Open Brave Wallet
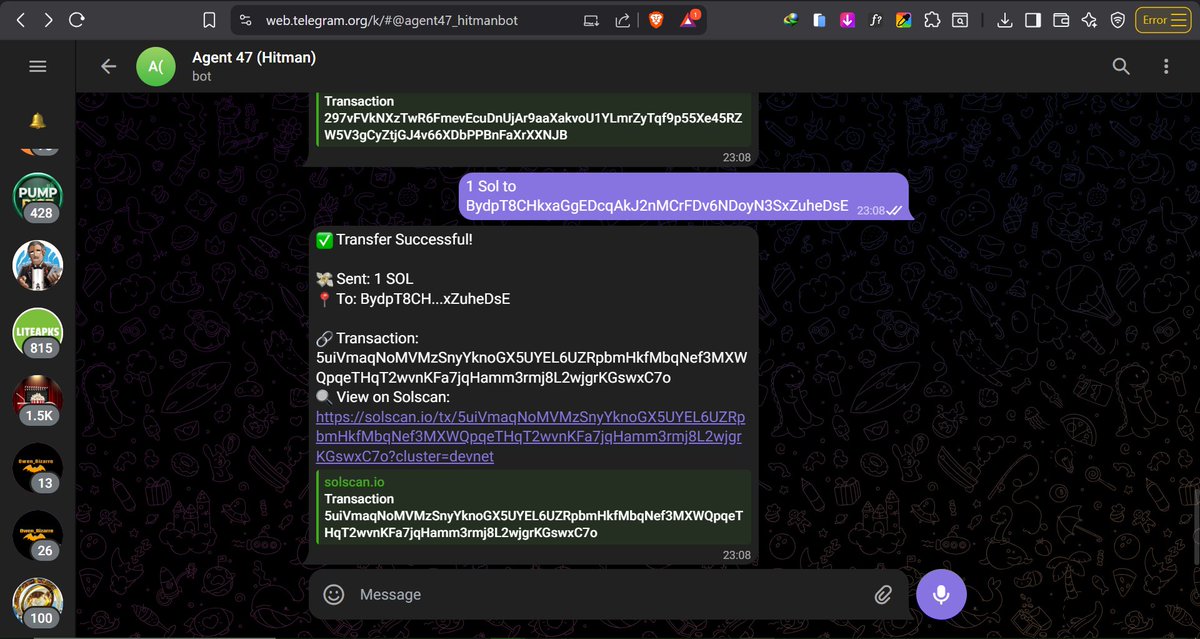1200x639 pixels. coord(1061,19)
